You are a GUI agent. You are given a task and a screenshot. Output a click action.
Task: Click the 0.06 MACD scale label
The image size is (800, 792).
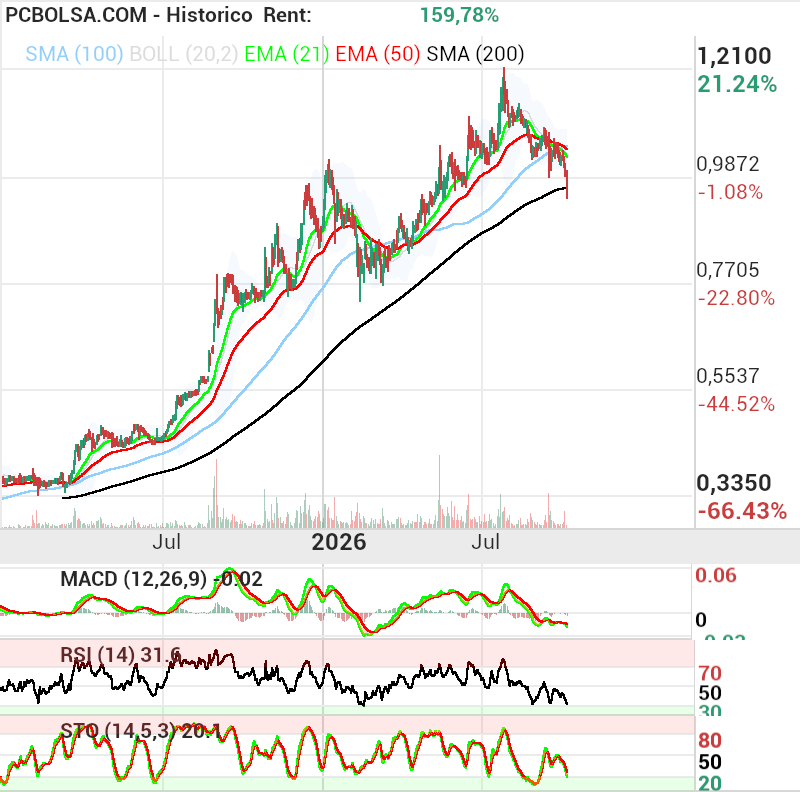pyautogui.click(x=716, y=576)
